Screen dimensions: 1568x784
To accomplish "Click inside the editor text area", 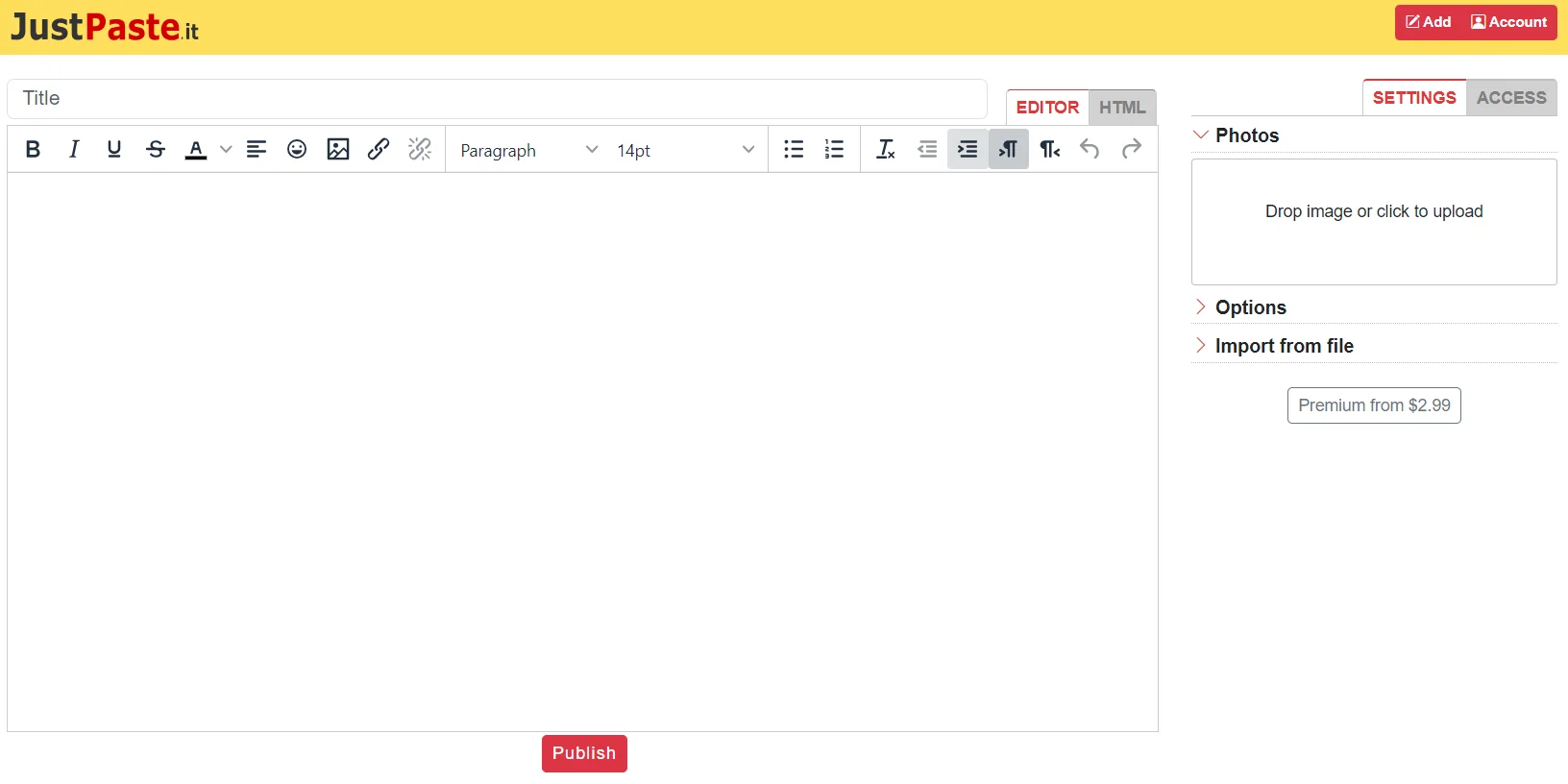I will (x=582, y=452).
